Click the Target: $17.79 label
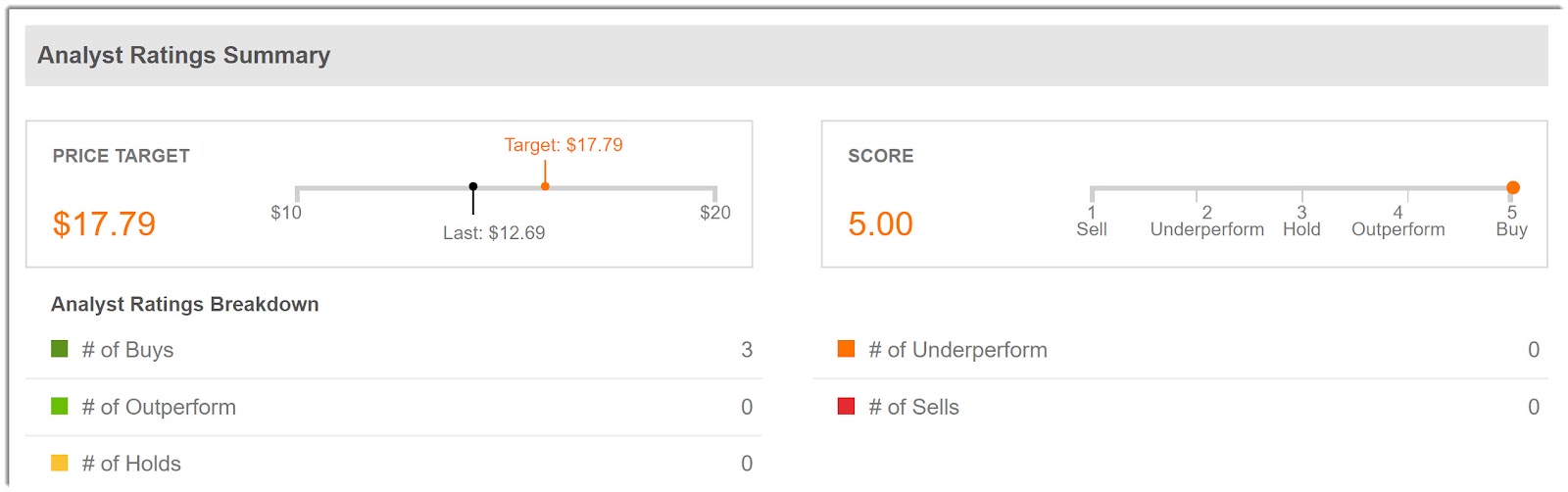 563,145
